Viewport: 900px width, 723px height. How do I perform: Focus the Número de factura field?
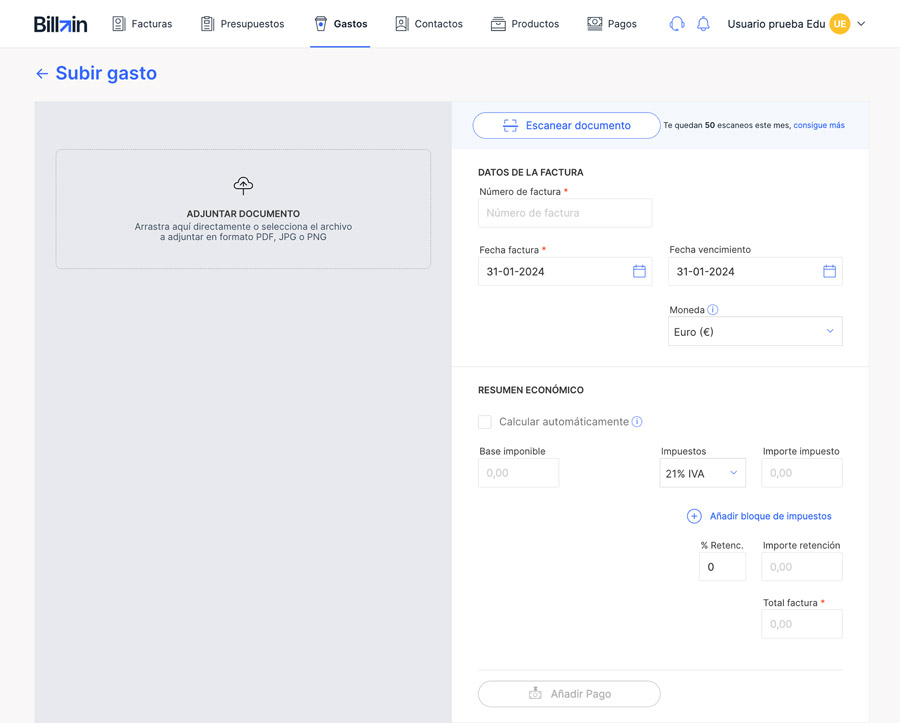[565, 213]
